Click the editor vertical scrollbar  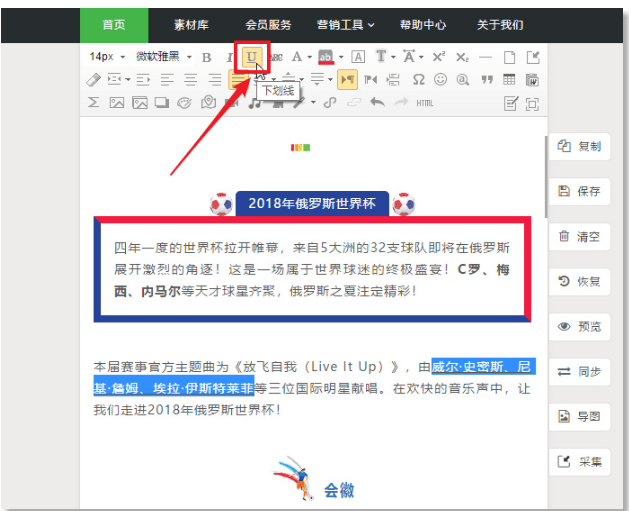pyautogui.click(x=546, y=176)
